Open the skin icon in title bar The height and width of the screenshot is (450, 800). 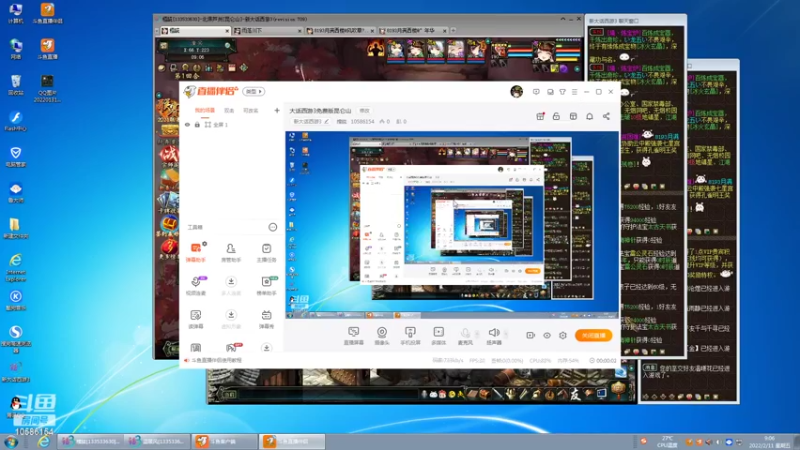tap(562, 92)
